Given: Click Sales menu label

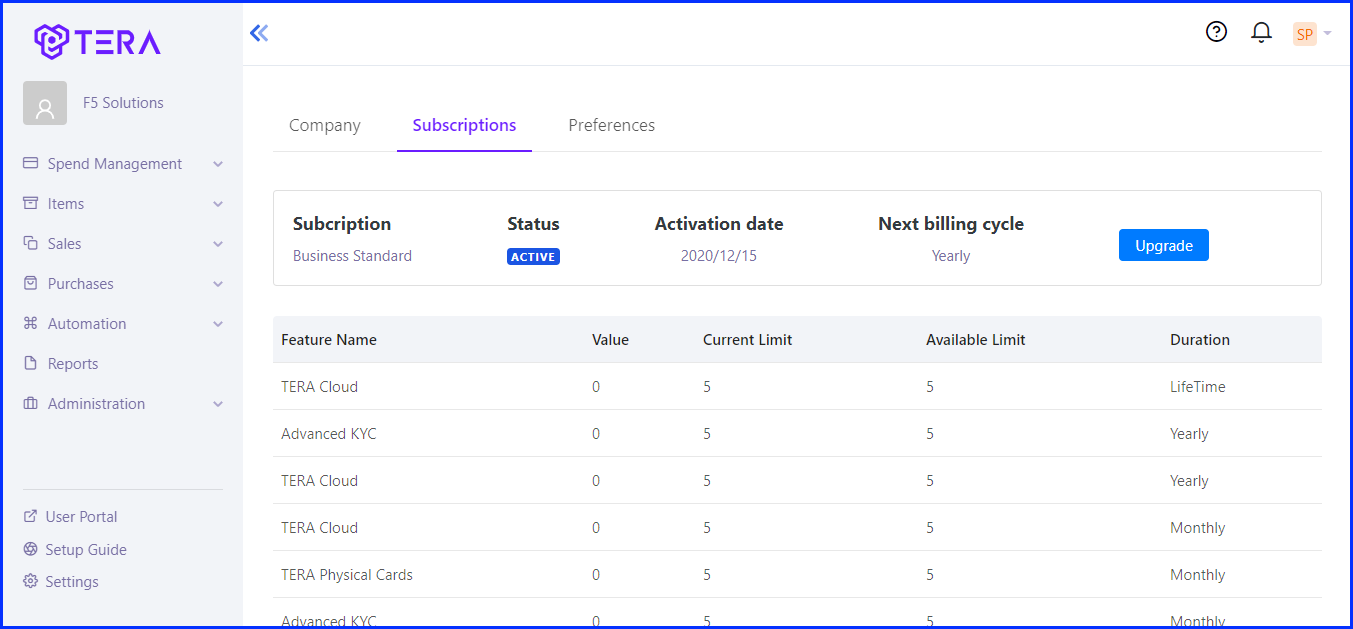Looking at the screenshot, I should tap(65, 244).
